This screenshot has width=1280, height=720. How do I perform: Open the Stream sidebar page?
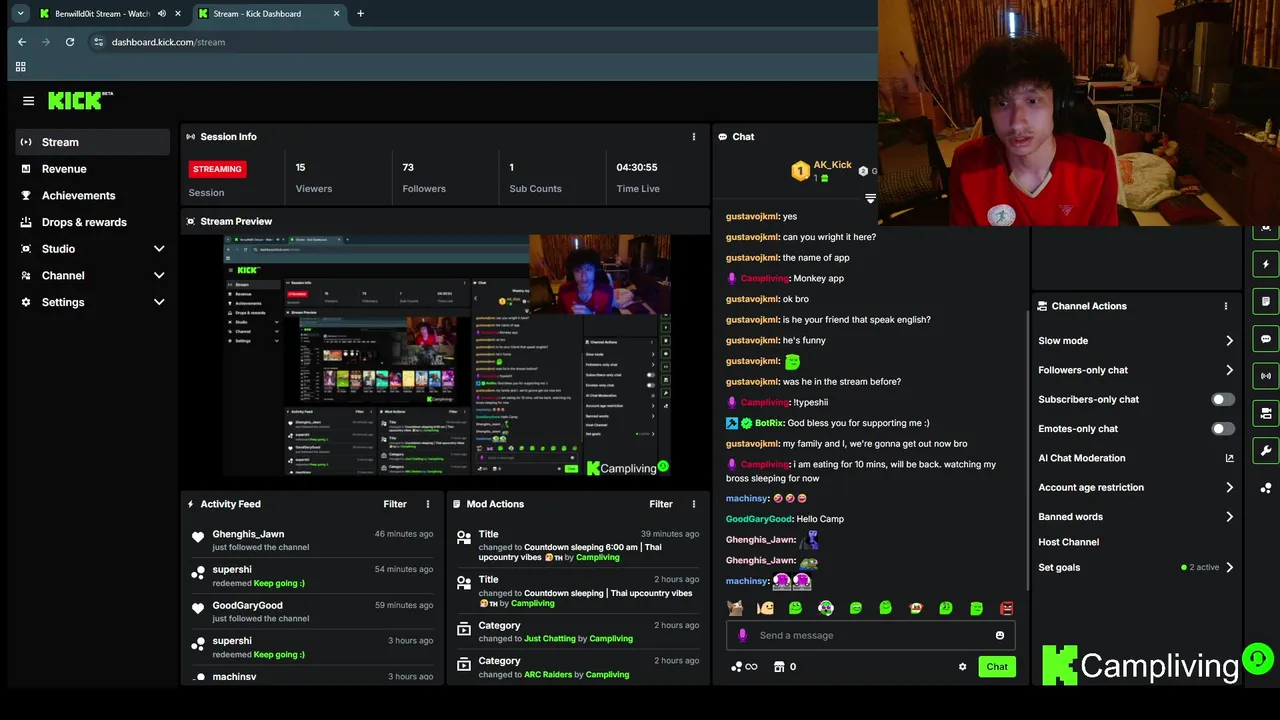point(92,142)
